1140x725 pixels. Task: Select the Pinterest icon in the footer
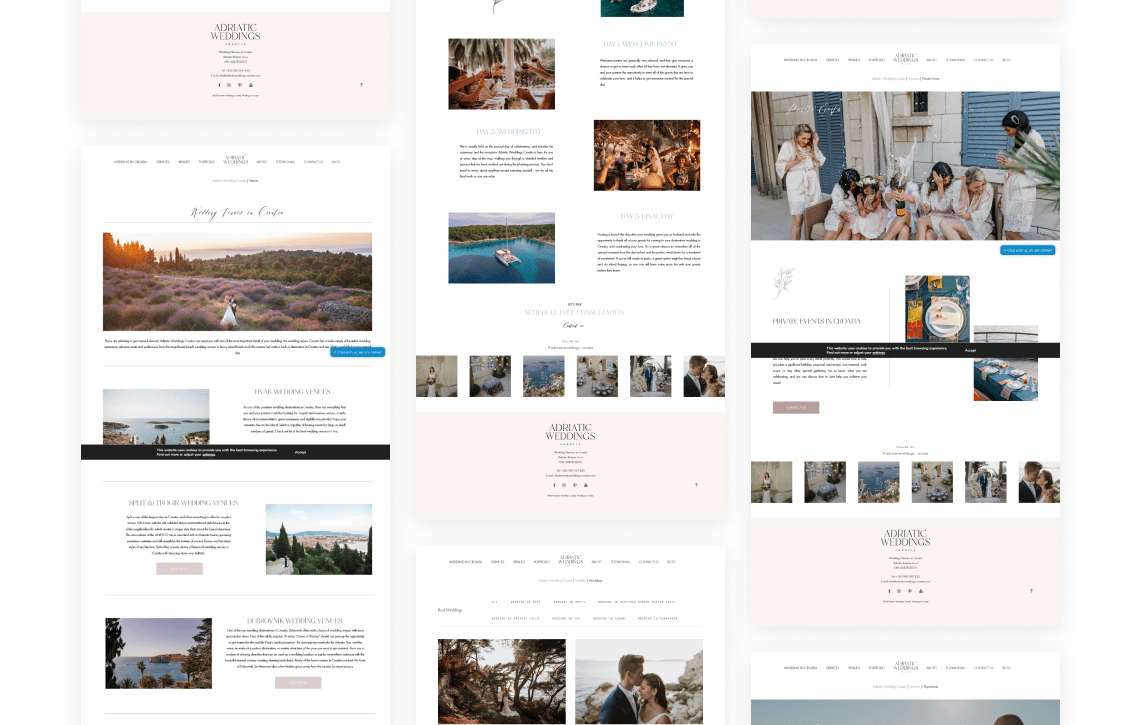click(240, 85)
